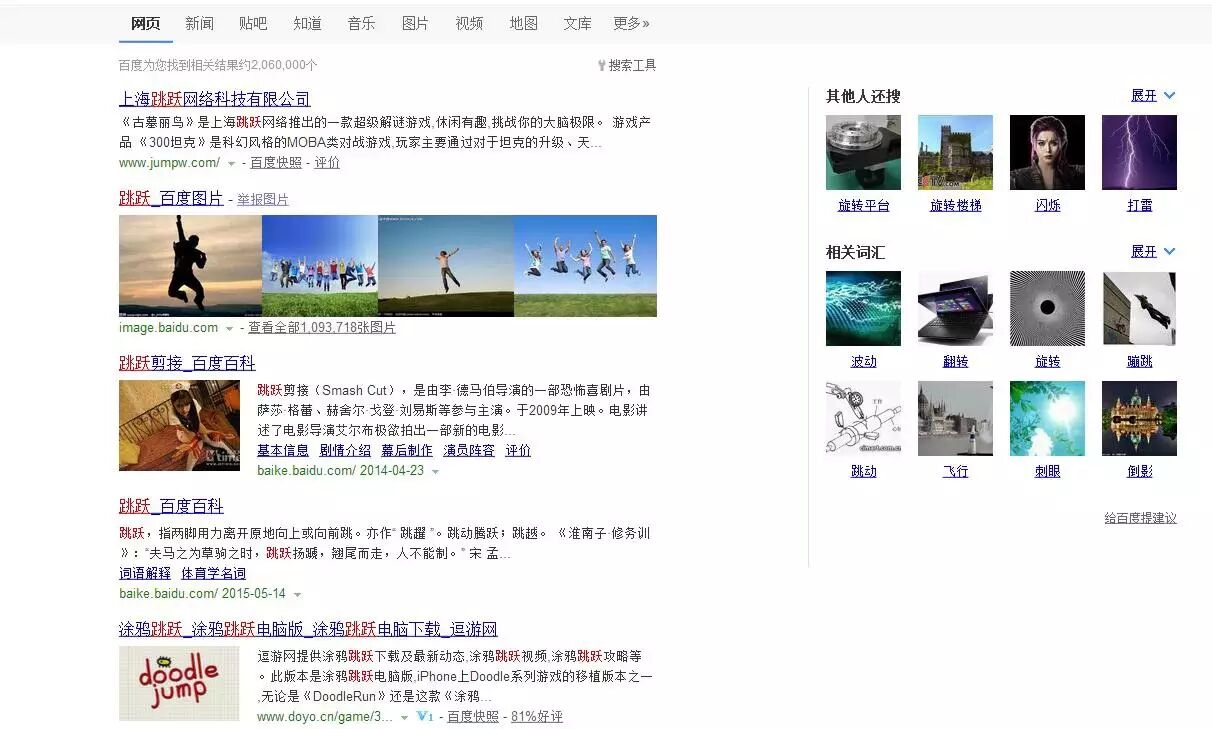Click 体育学名词 sub-link
Screen dimensions: 1212x729
pyautogui.click(x=213, y=573)
